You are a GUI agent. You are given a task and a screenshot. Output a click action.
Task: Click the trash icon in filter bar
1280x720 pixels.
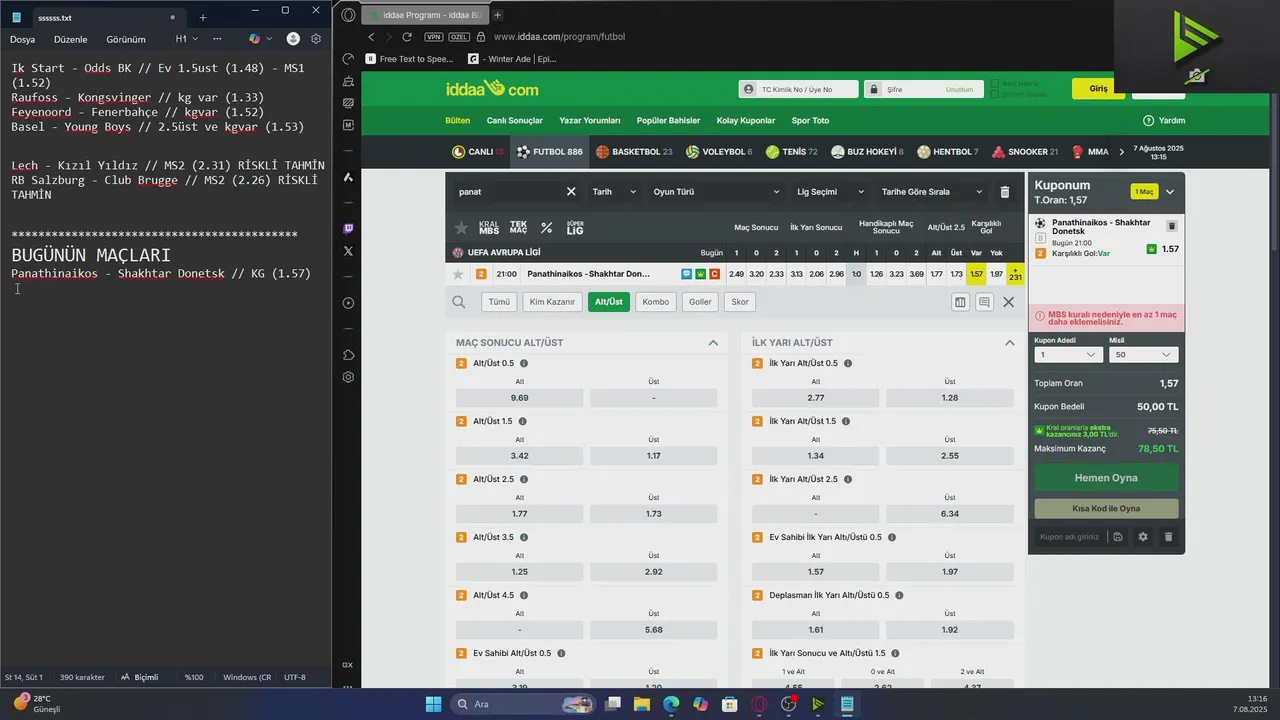(1005, 192)
